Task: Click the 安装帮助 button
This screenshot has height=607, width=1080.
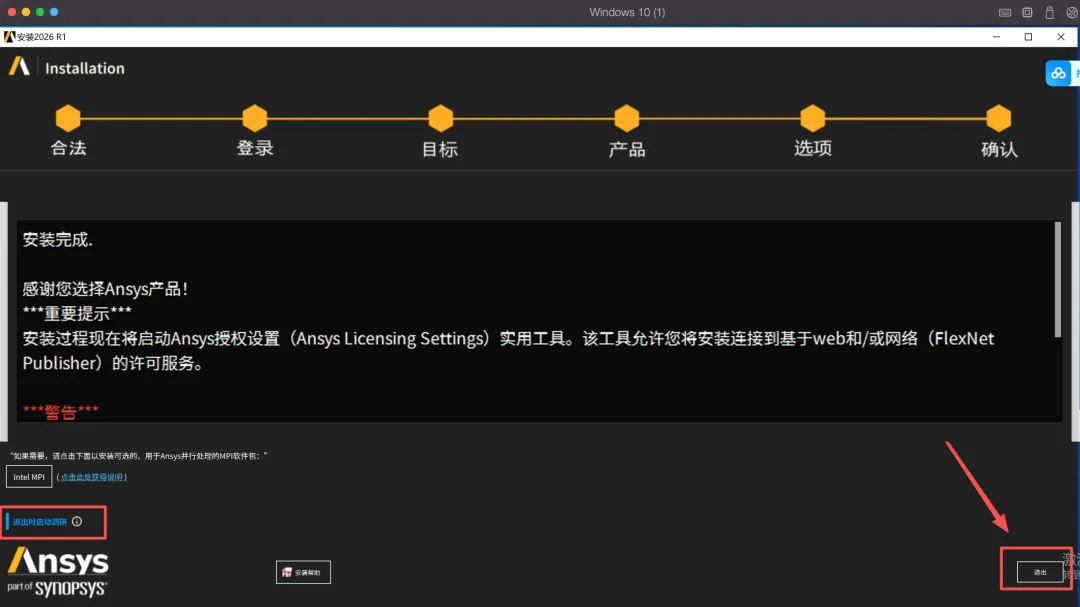Action: [303, 572]
